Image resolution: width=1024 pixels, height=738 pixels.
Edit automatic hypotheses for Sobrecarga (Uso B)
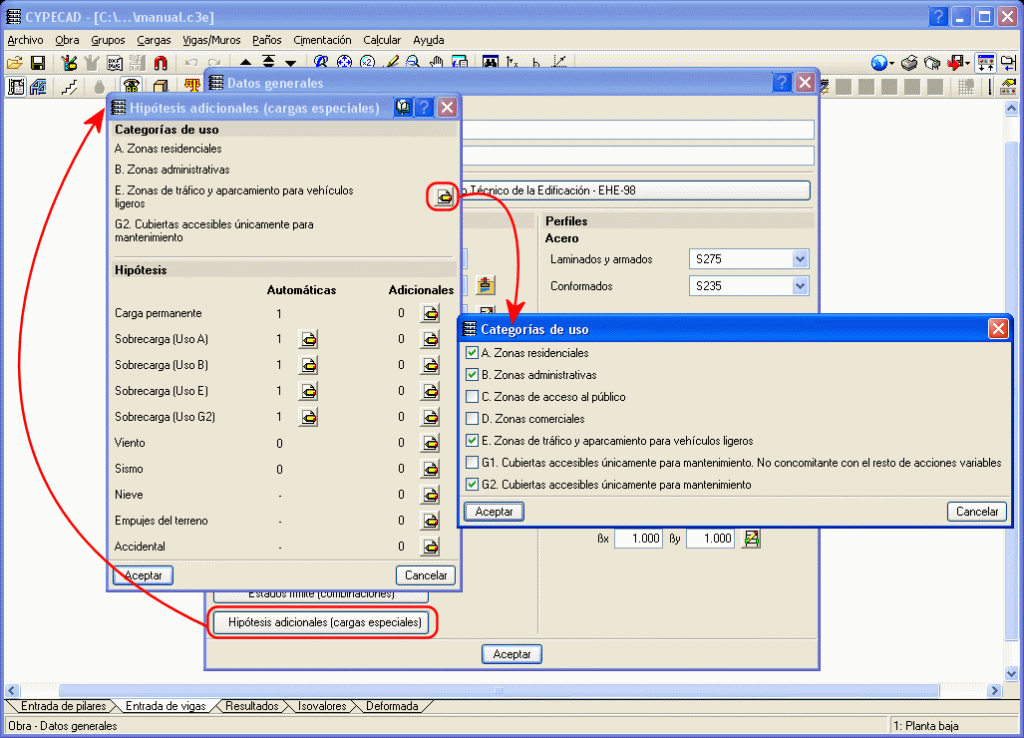[308, 365]
